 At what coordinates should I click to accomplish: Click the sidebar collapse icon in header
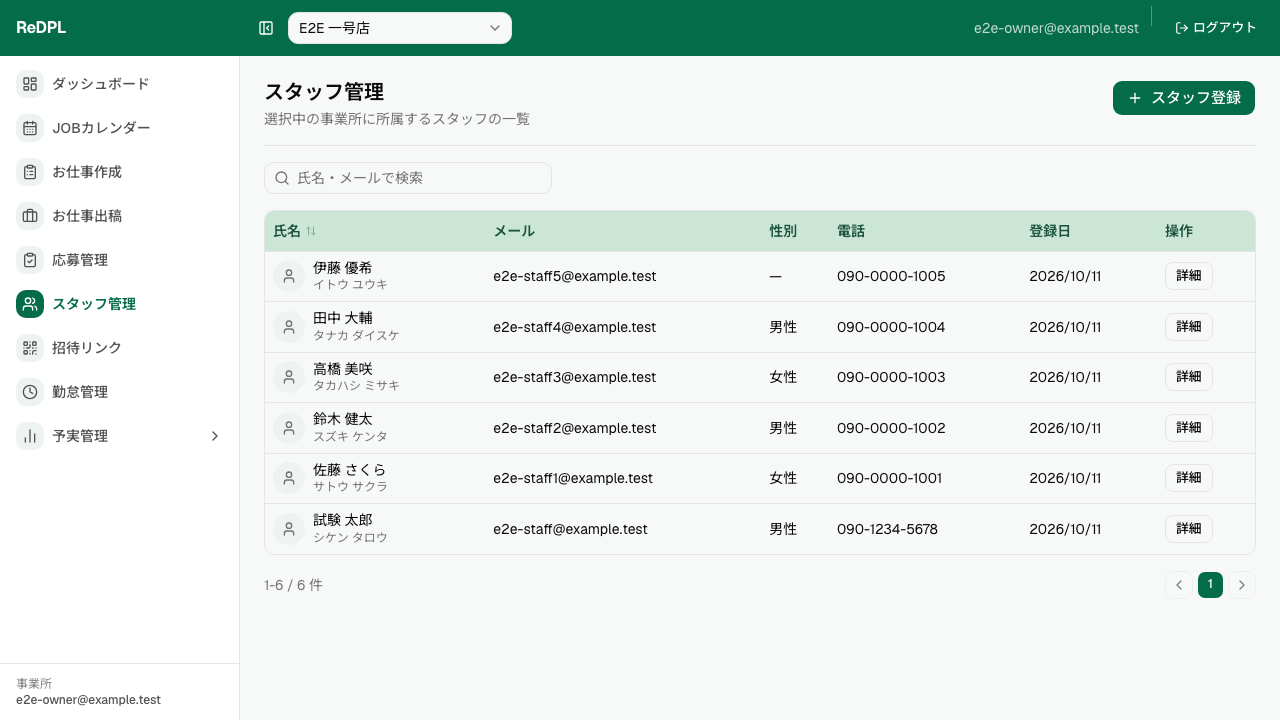click(x=266, y=28)
